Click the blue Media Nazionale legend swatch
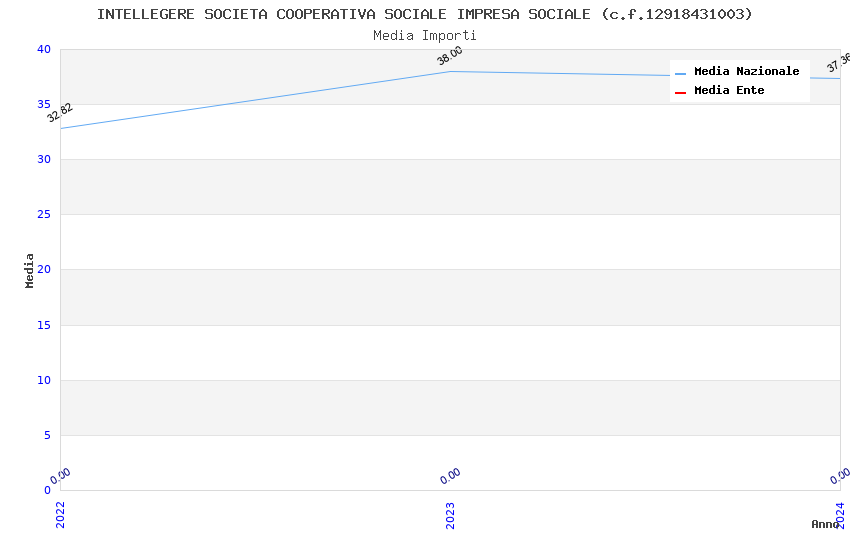Viewport: 850px width, 550px height. tap(680, 73)
